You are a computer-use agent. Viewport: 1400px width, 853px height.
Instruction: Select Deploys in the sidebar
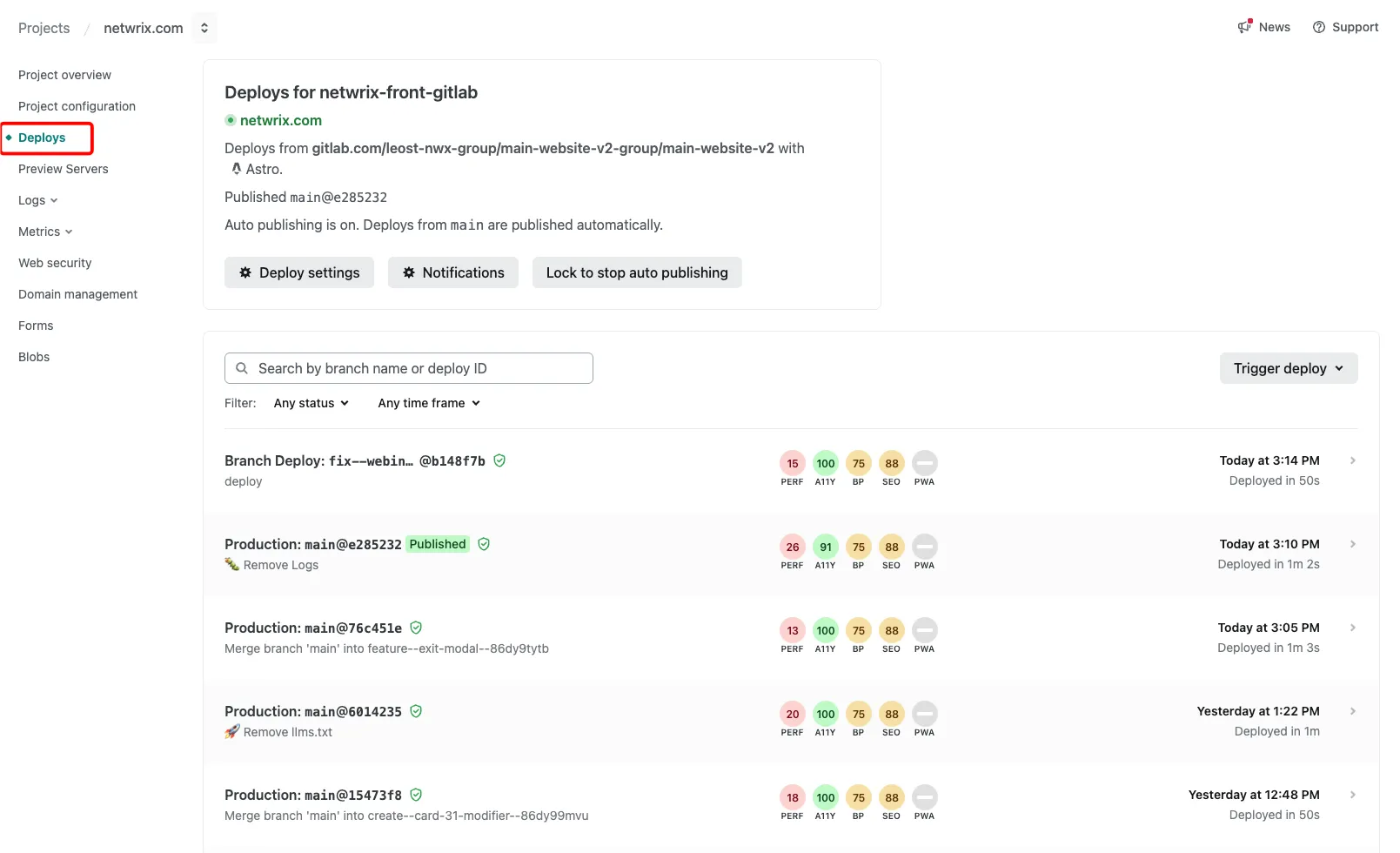42,138
